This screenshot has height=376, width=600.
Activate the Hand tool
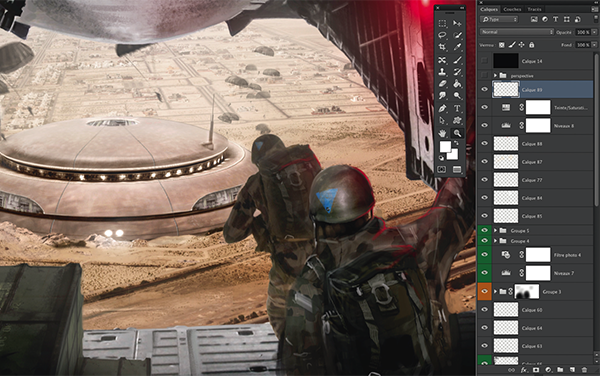442,133
